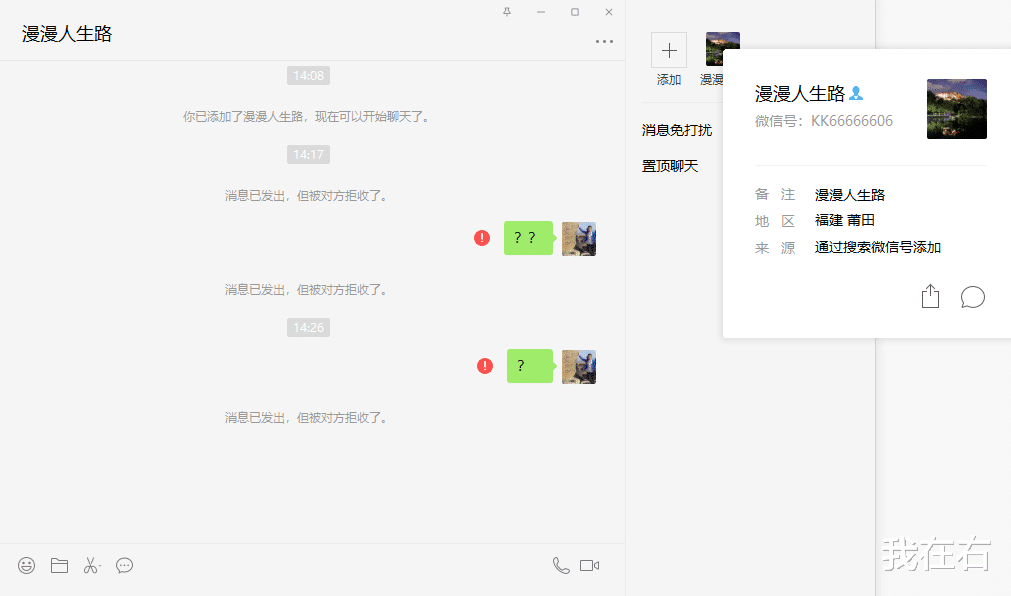Image resolution: width=1011 pixels, height=596 pixels.
Task: Click 添加 to add a member
Action: (668, 48)
